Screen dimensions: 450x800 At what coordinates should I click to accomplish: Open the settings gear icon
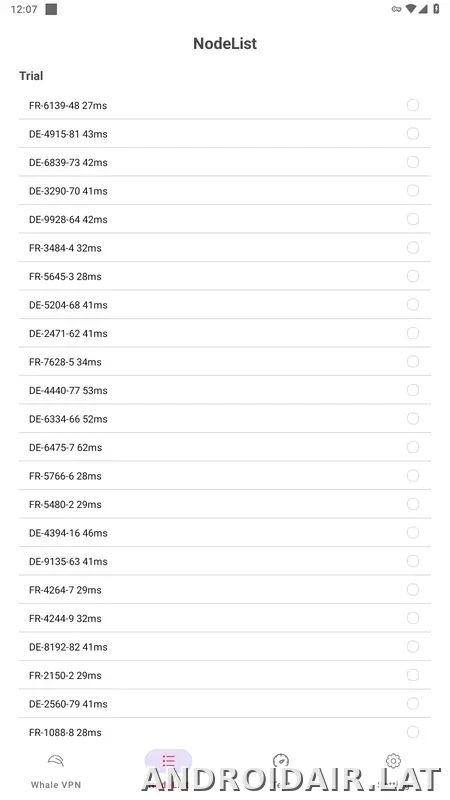point(393,761)
